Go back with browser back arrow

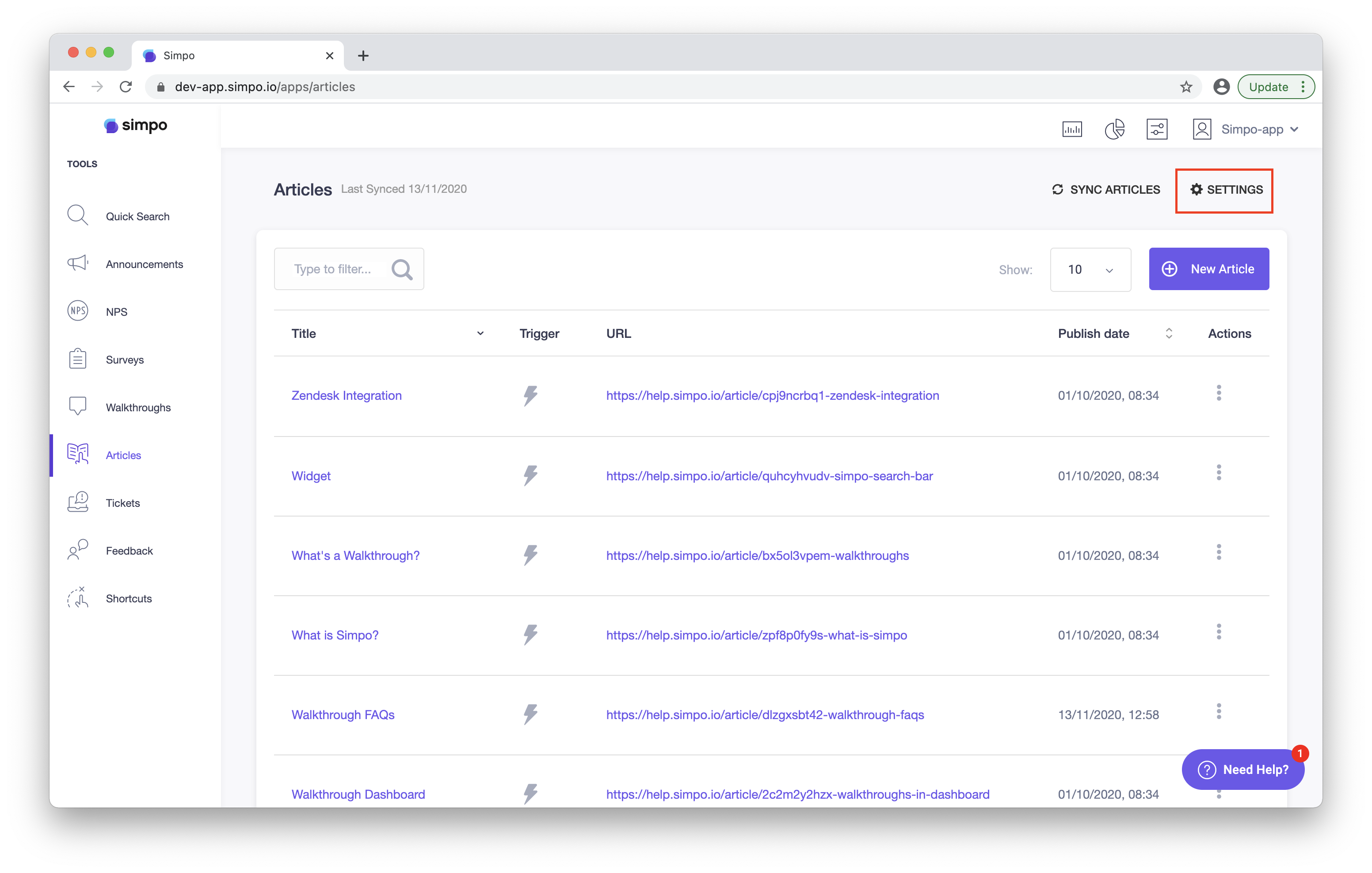69,87
